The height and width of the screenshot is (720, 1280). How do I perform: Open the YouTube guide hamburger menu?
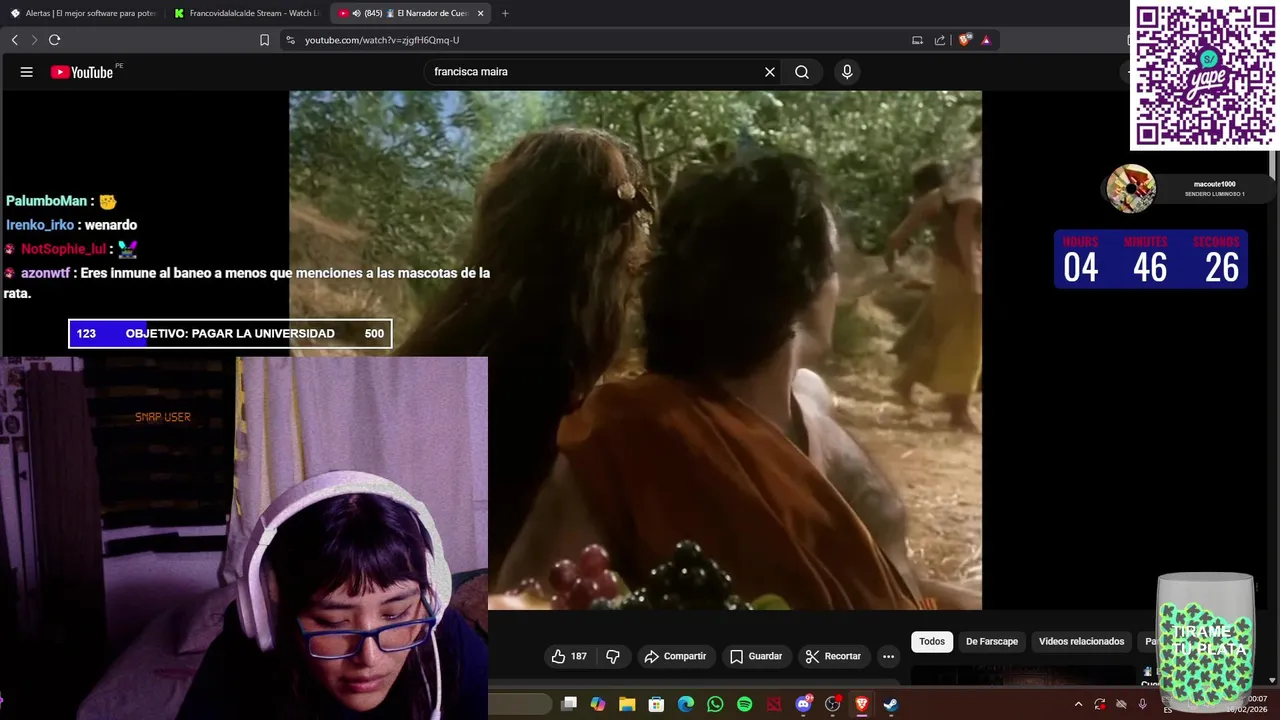point(27,72)
